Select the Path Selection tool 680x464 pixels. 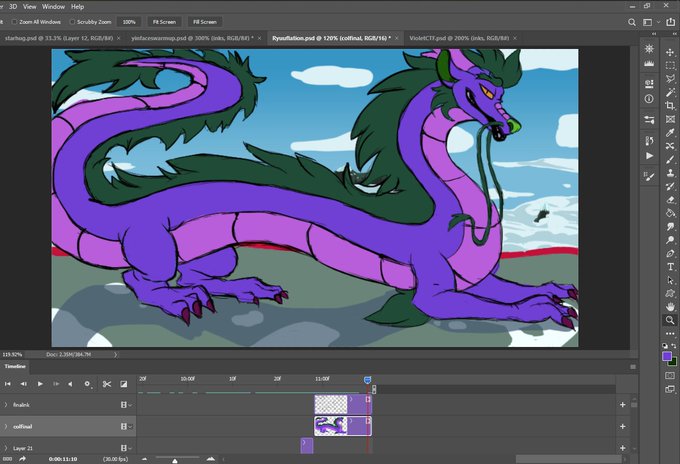[x=670, y=280]
